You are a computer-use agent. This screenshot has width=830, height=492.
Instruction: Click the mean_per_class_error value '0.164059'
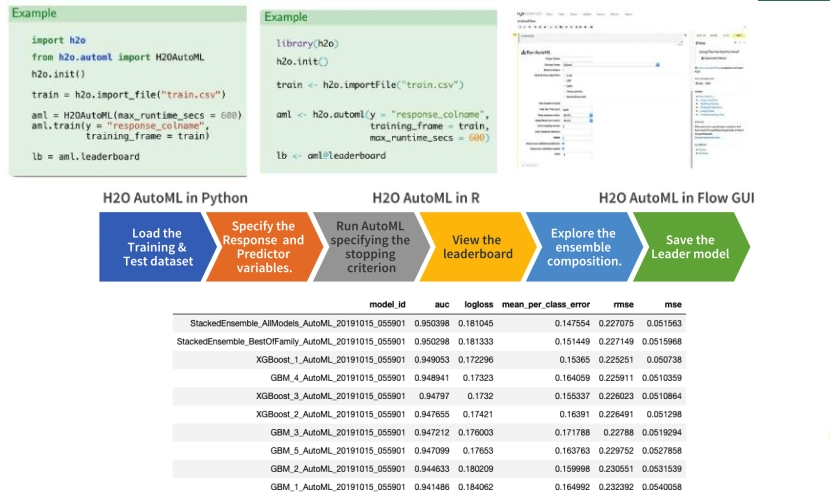tap(572, 378)
